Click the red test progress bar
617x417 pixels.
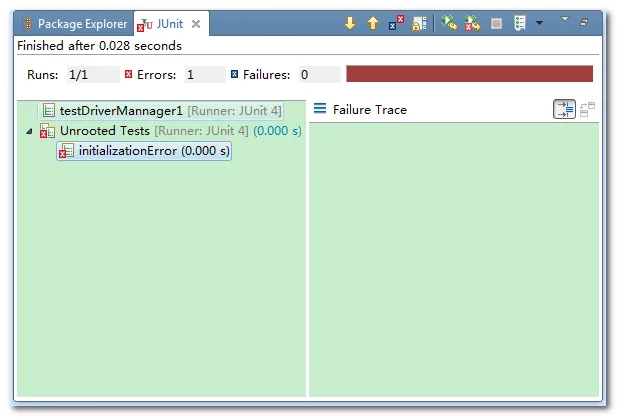click(x=469, y=74)
